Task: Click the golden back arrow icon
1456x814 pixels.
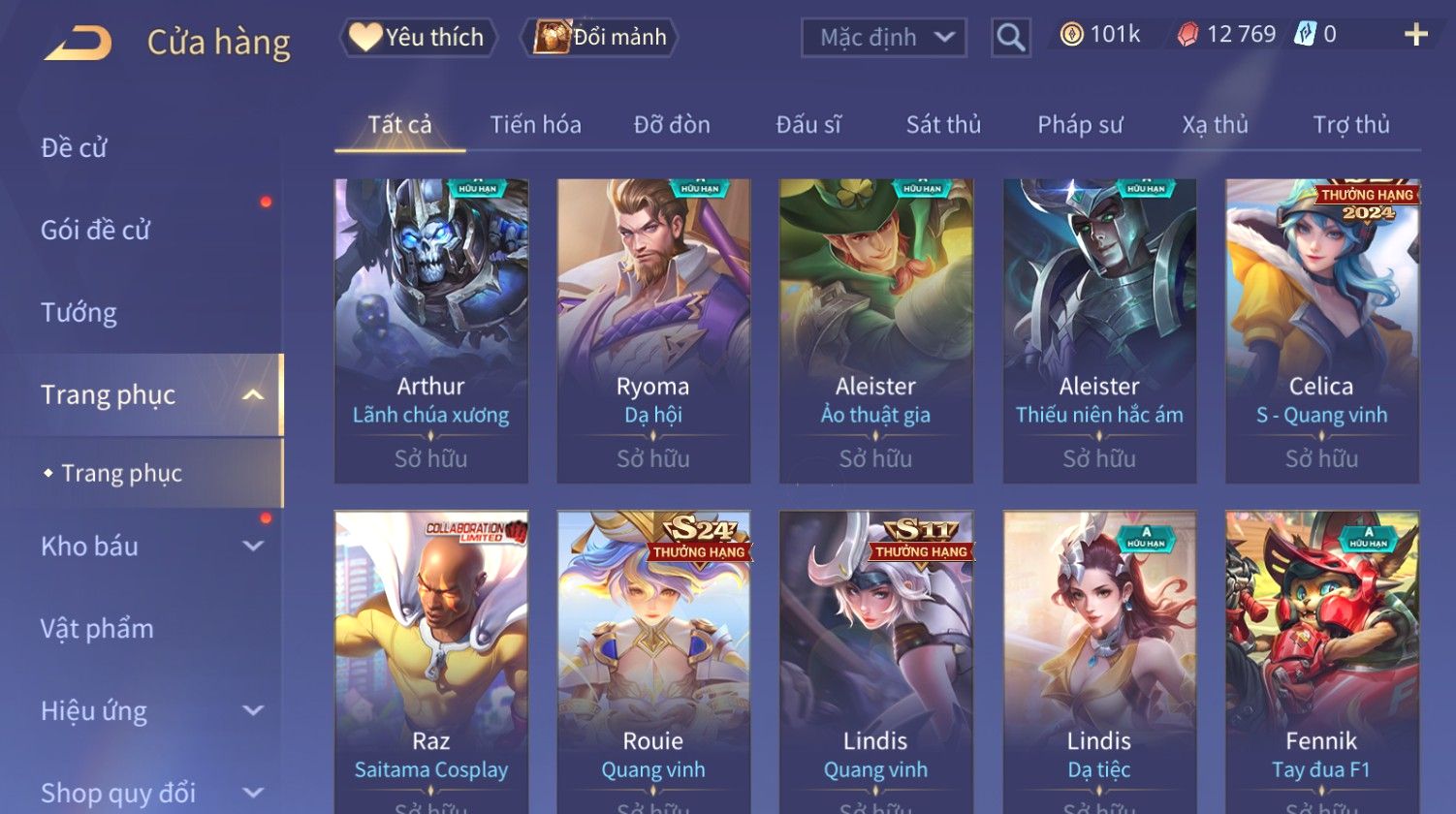Action: coord(78,43)
